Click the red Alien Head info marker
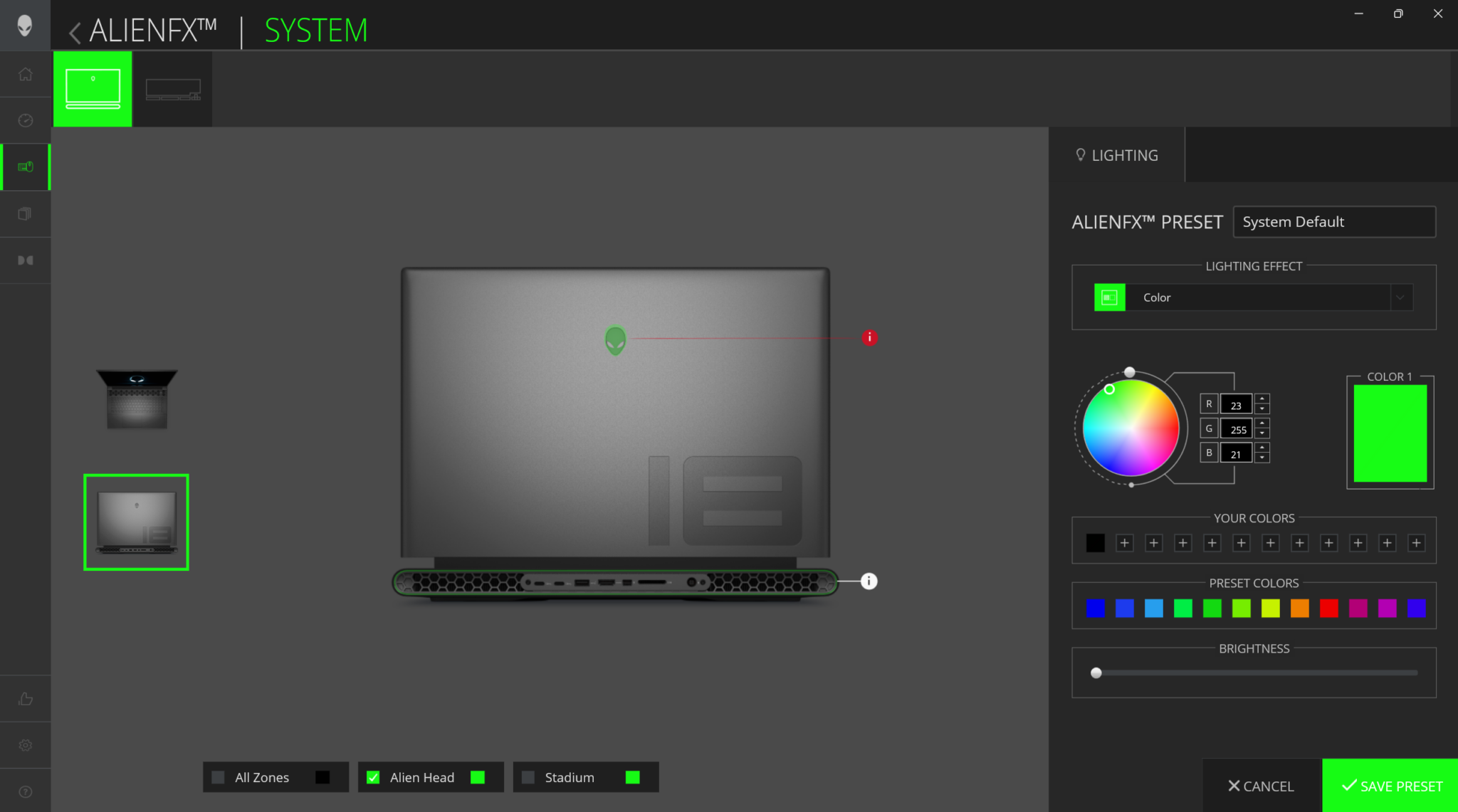 click(869, 337)
